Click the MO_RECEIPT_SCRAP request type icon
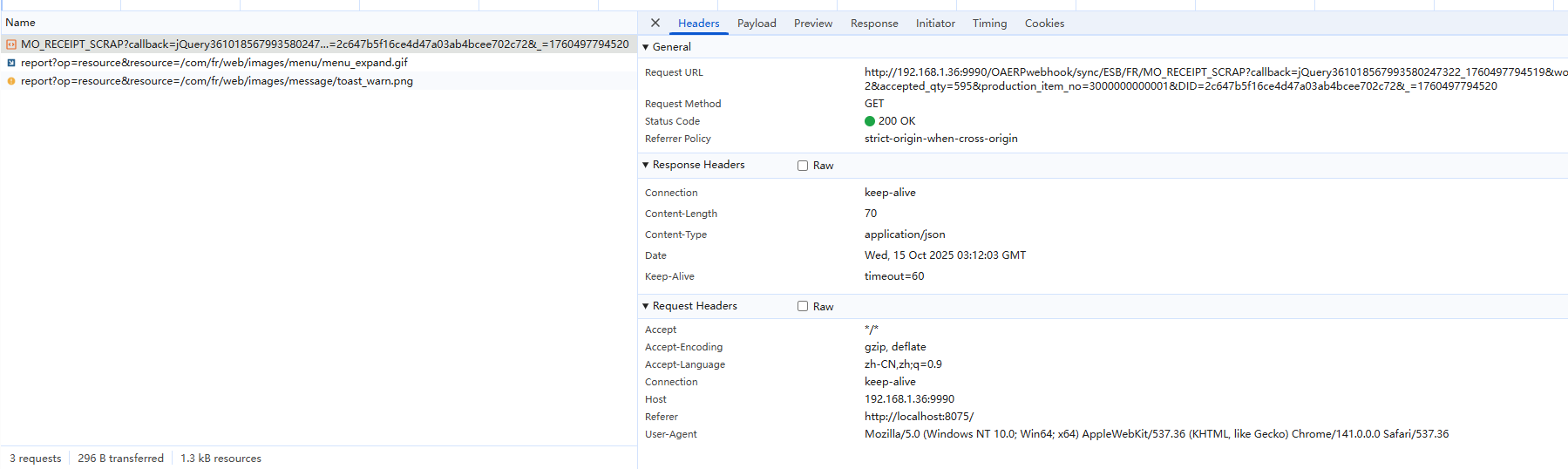 (11, 44)
